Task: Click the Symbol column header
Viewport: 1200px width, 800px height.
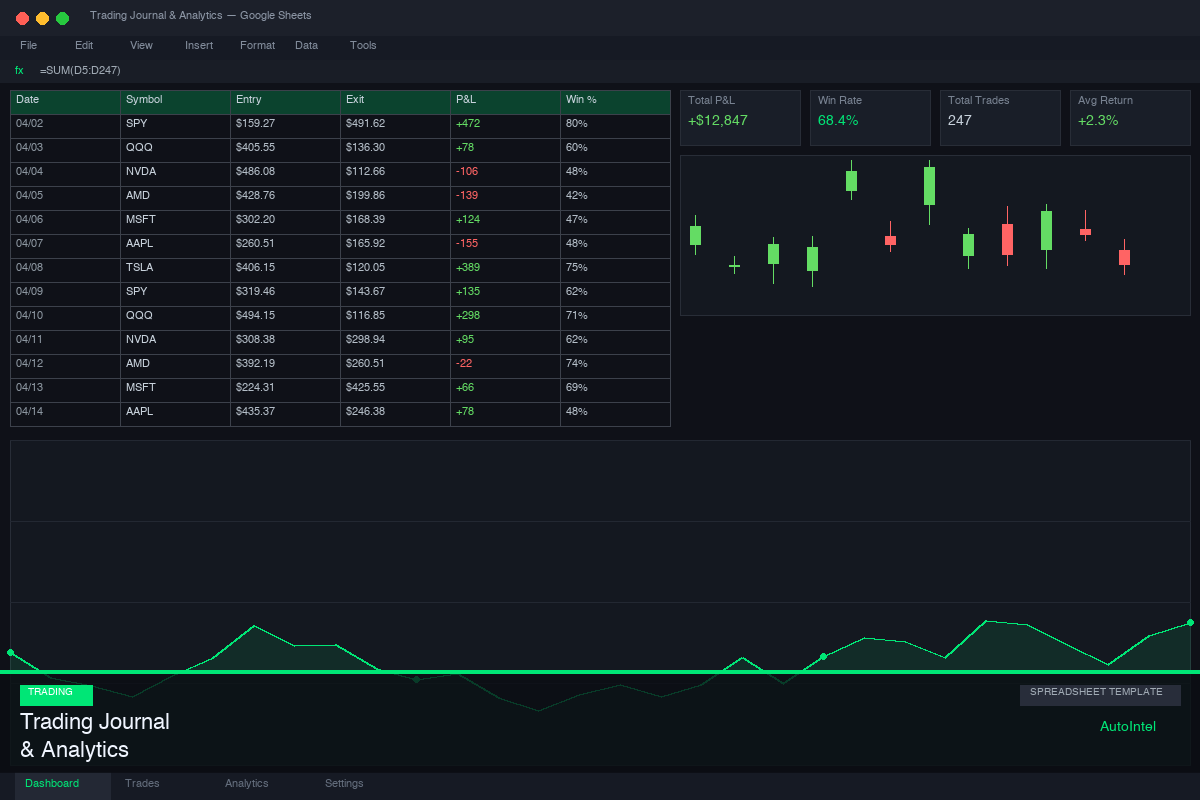Action: coord(175,100)
